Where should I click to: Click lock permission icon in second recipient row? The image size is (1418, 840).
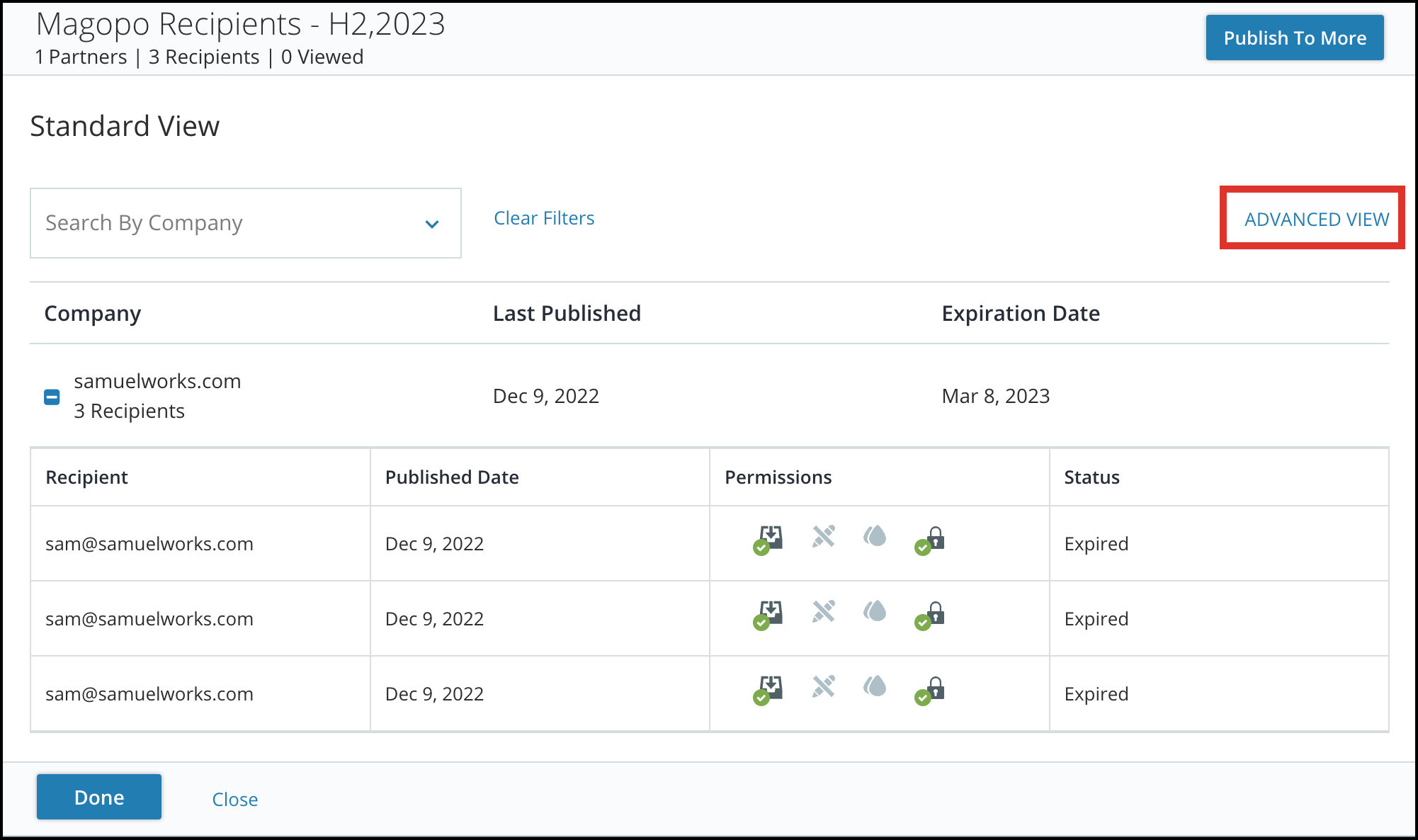click(930, 615)
